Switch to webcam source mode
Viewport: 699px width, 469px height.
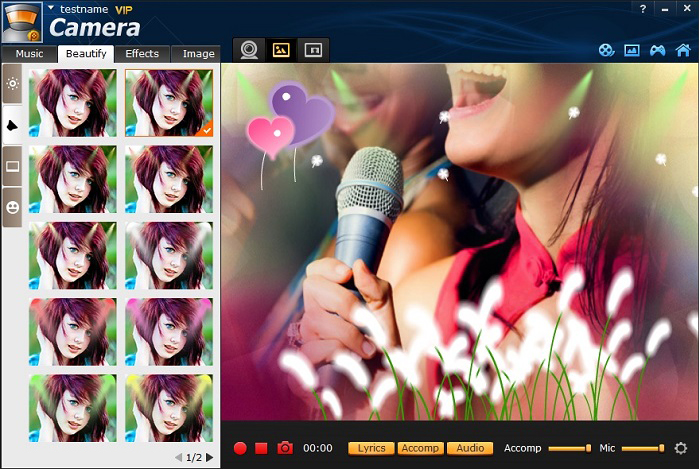click(x=248, y=50)
